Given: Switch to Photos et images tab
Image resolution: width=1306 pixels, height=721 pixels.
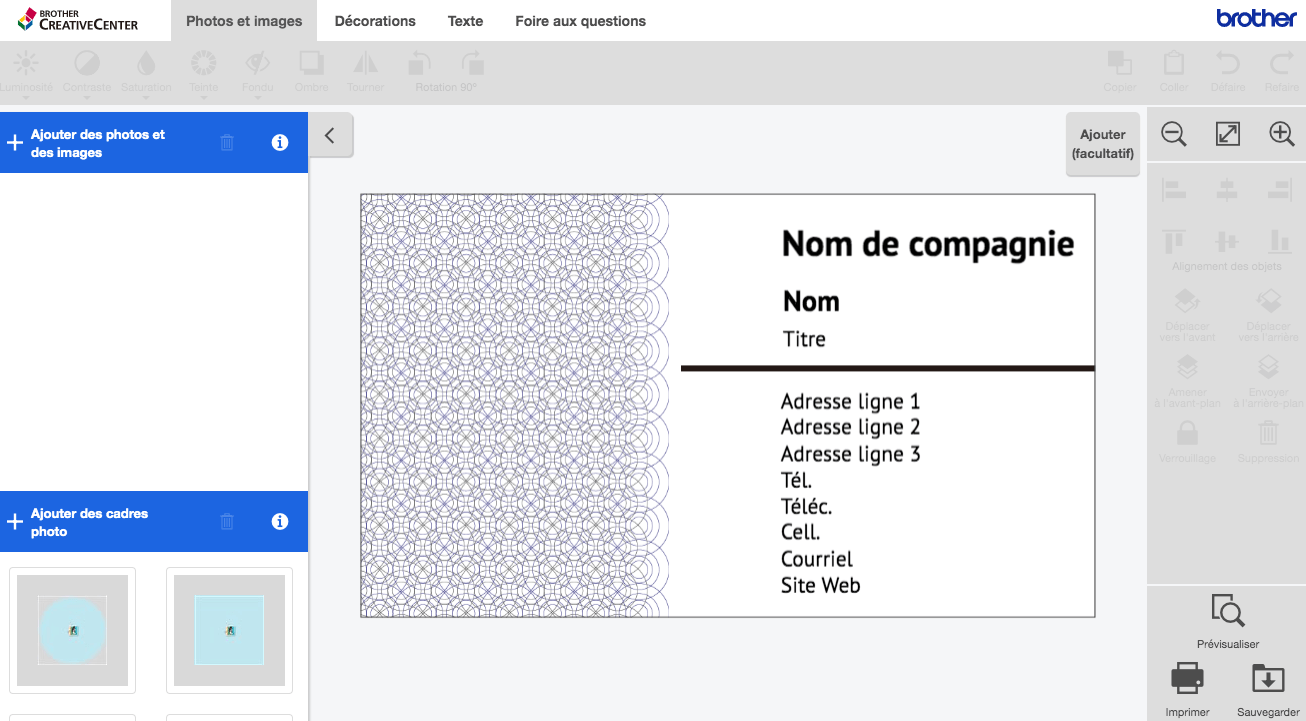Looking at the screenshot, I should 244,21.
